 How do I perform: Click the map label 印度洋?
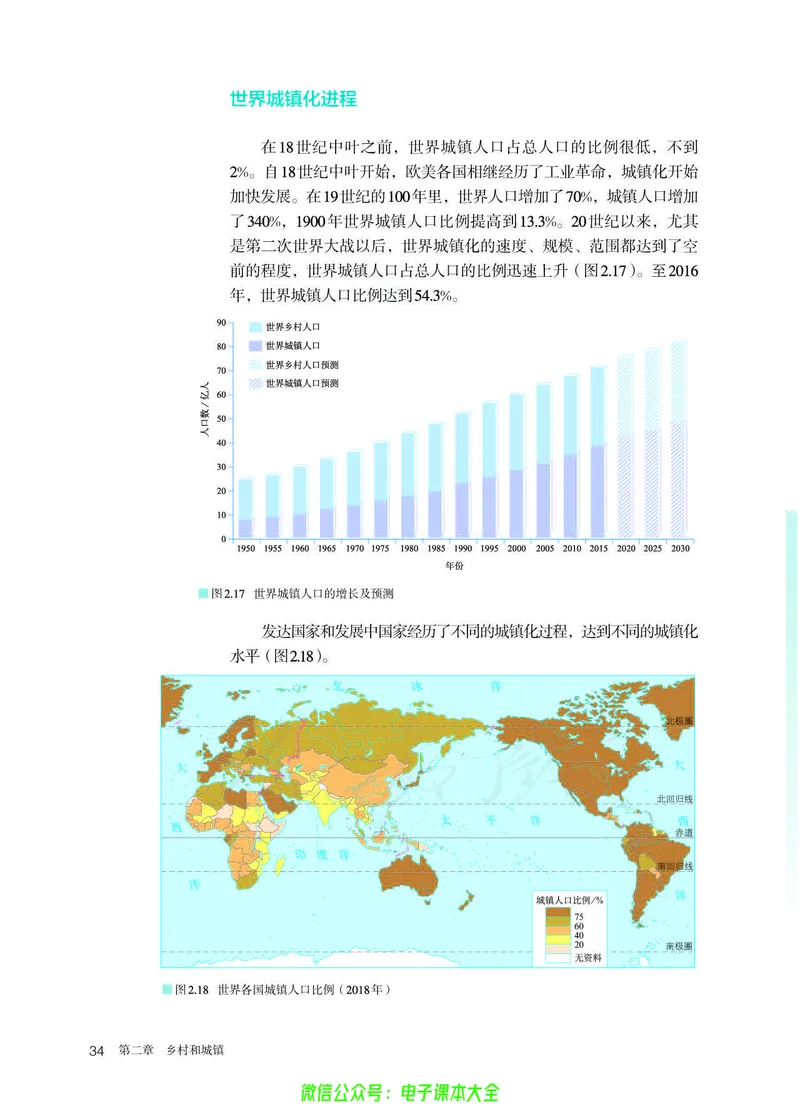(x=322, y=854)
